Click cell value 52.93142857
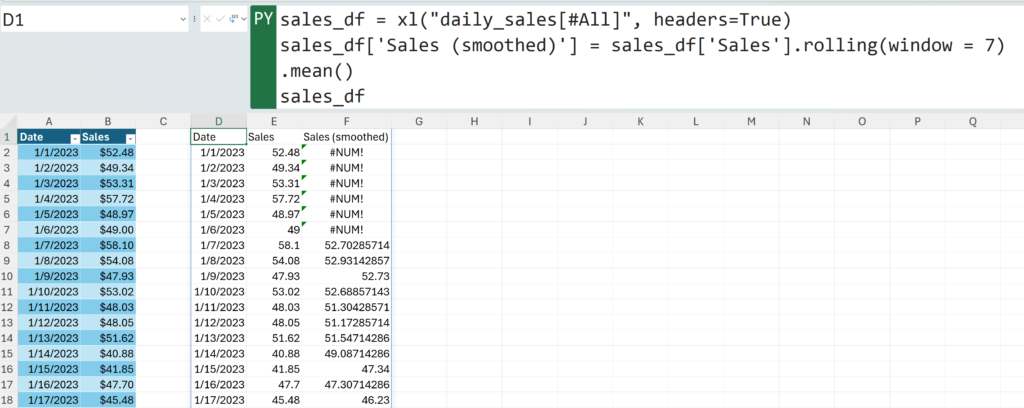This screenshot has height=408, width=1024. [x=346, y=260]
